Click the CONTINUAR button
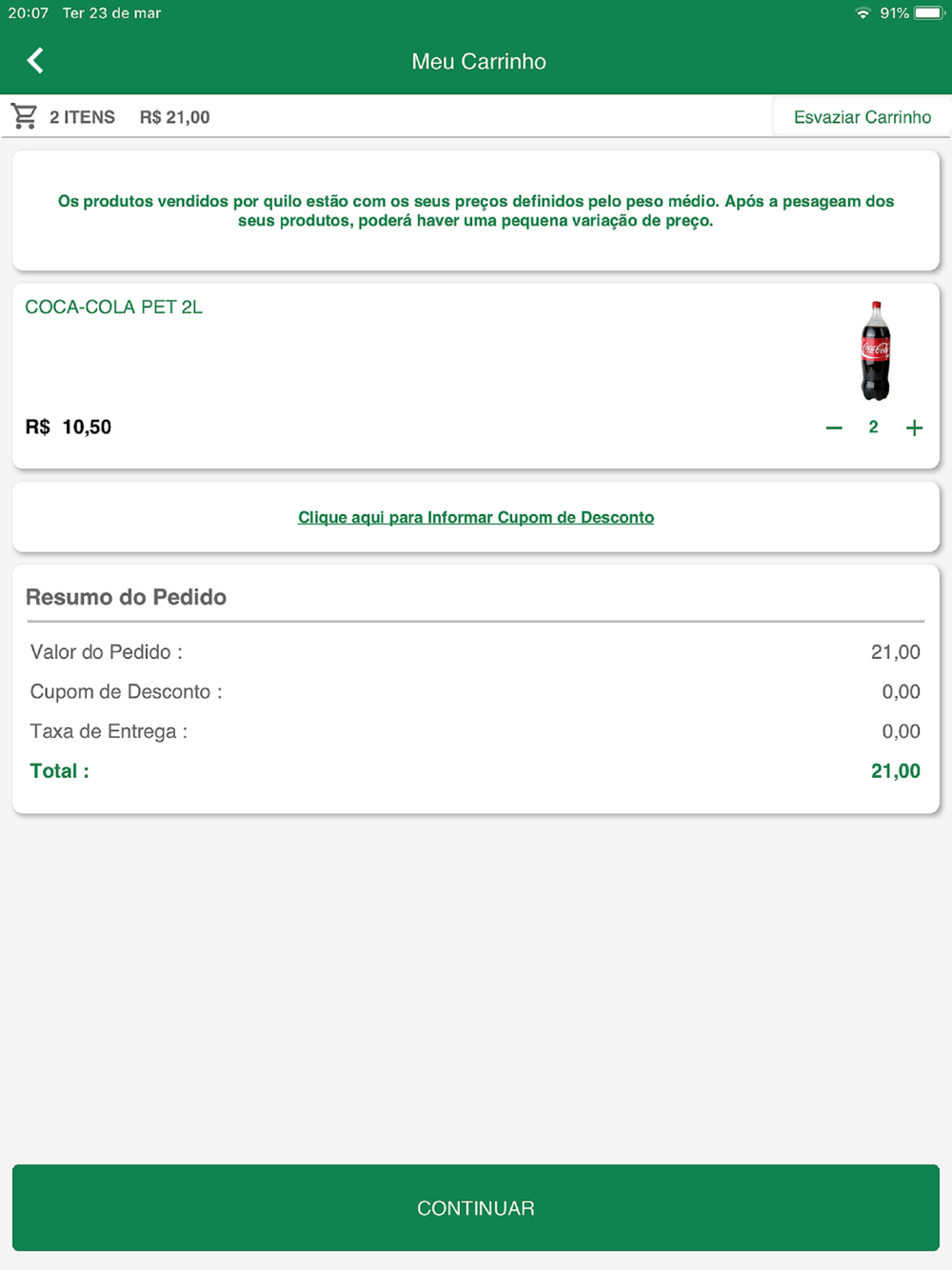The height and width of the screenshot is (1270, 952). pyautogui.click(x=476, y=1207)
